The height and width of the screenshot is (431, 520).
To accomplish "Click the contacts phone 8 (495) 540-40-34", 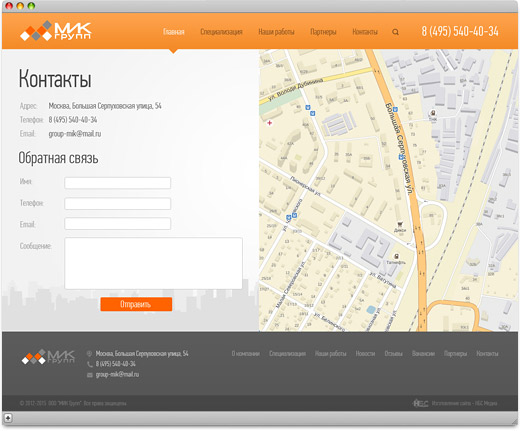I will [73, 120].
